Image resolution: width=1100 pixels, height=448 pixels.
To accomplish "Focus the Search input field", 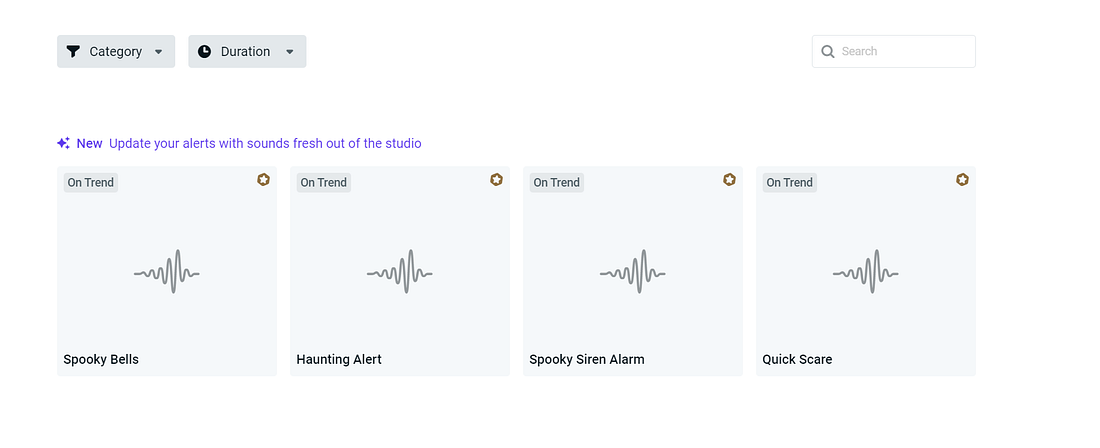I will (x=903, y=52).
